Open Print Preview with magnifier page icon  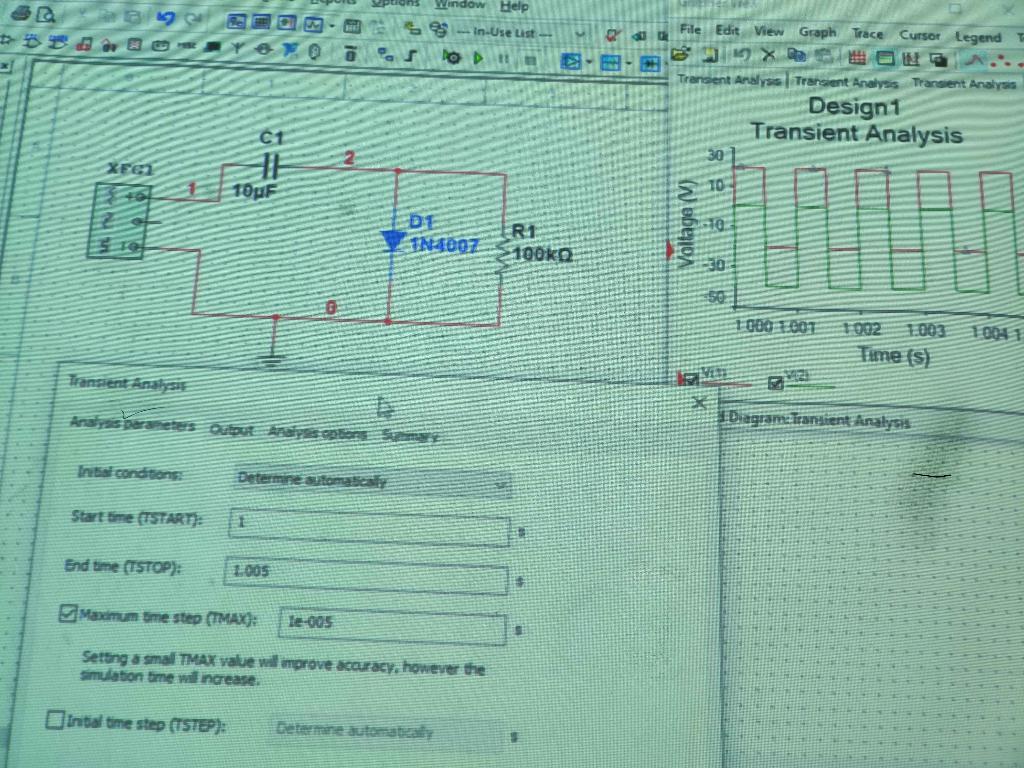coord(46,14)
